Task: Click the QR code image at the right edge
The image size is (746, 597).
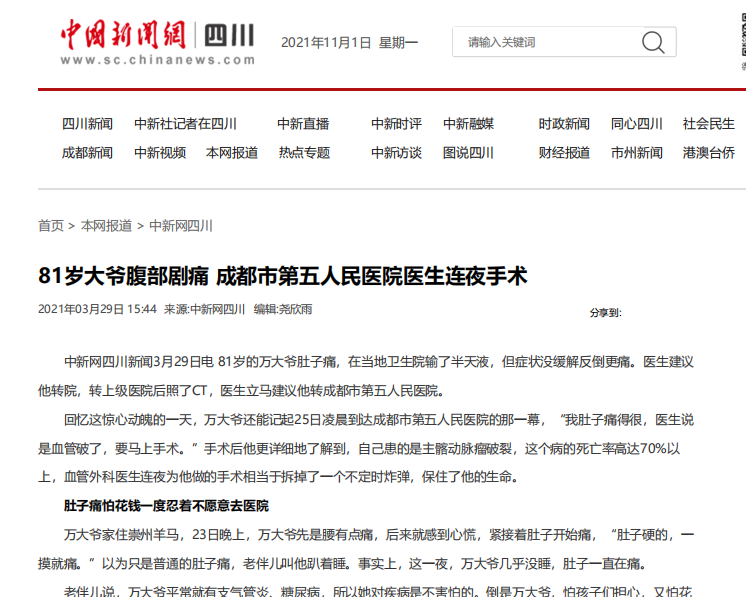Action: point(743,36)
